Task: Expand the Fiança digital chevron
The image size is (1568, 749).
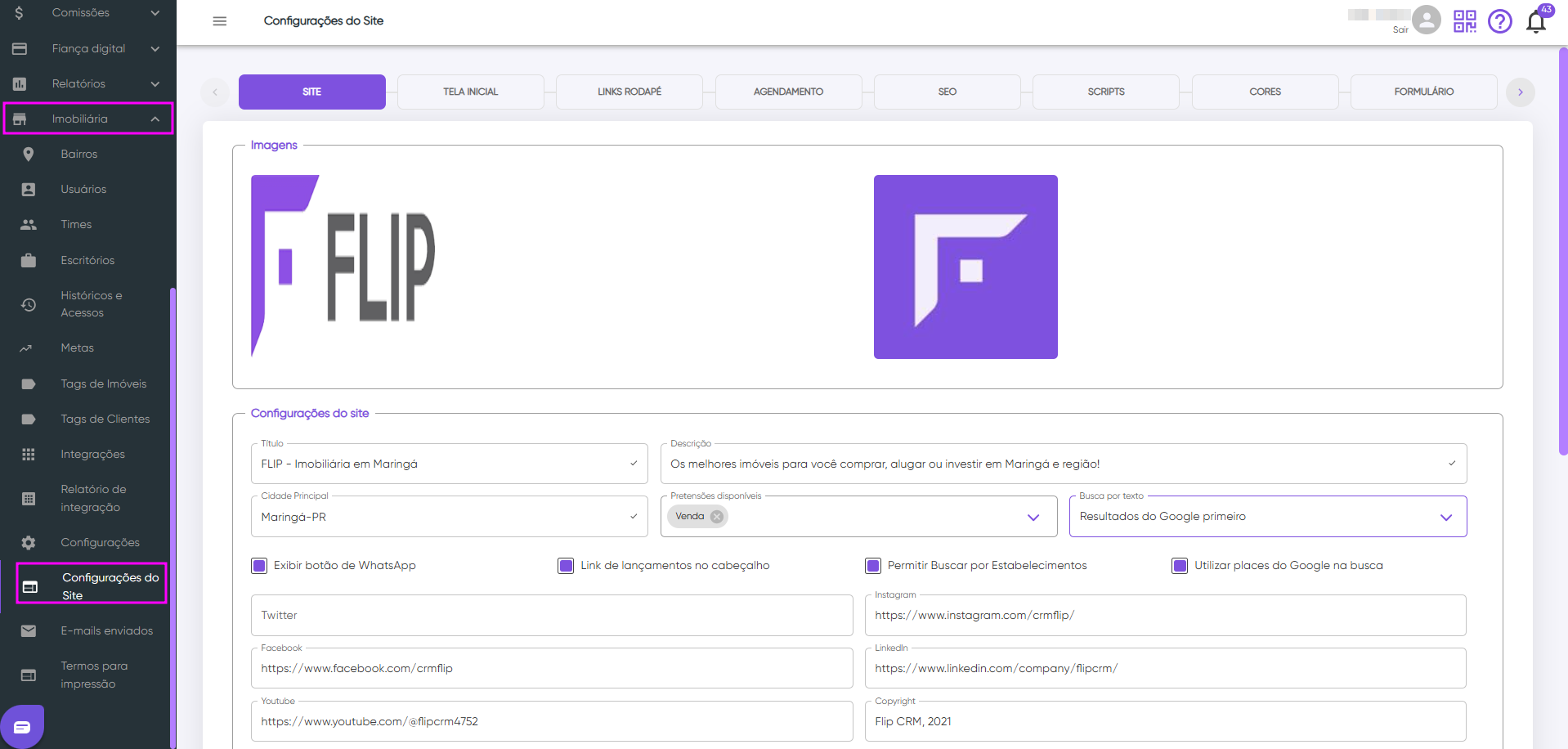Action: pos(155,49)
